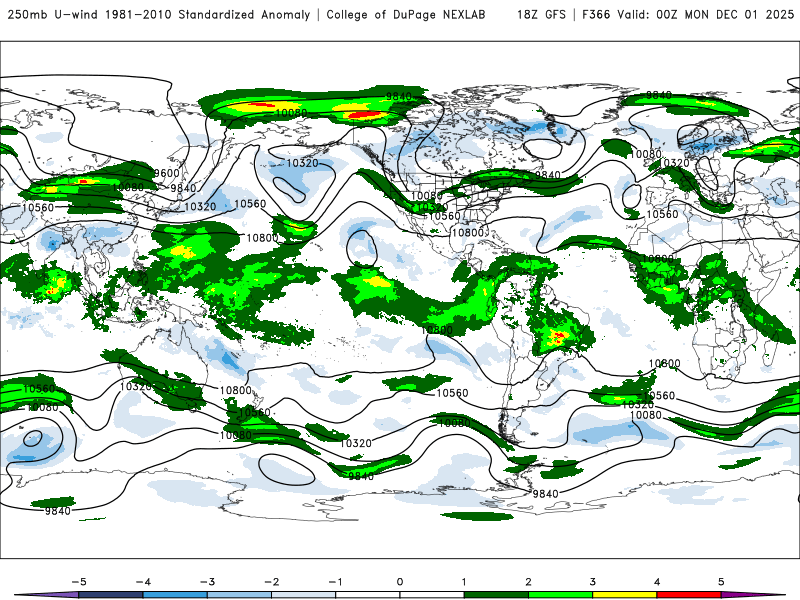Click the '250mb U-wind 1981-2010 Standardized Anomaly' title
The image size is (800, 600).
point(159,14)
